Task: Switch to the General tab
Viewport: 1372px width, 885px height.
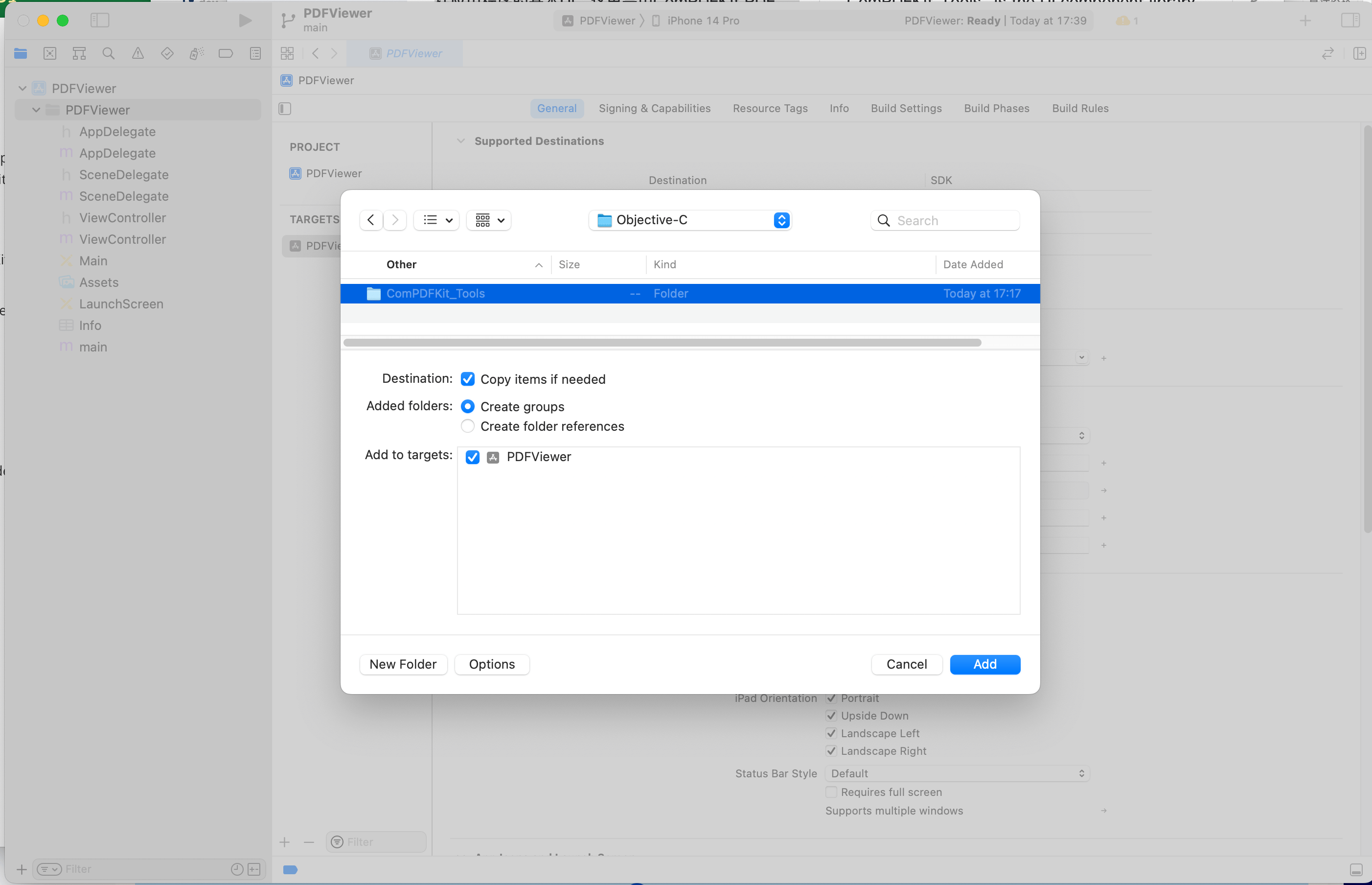Action: pos(557,109)
